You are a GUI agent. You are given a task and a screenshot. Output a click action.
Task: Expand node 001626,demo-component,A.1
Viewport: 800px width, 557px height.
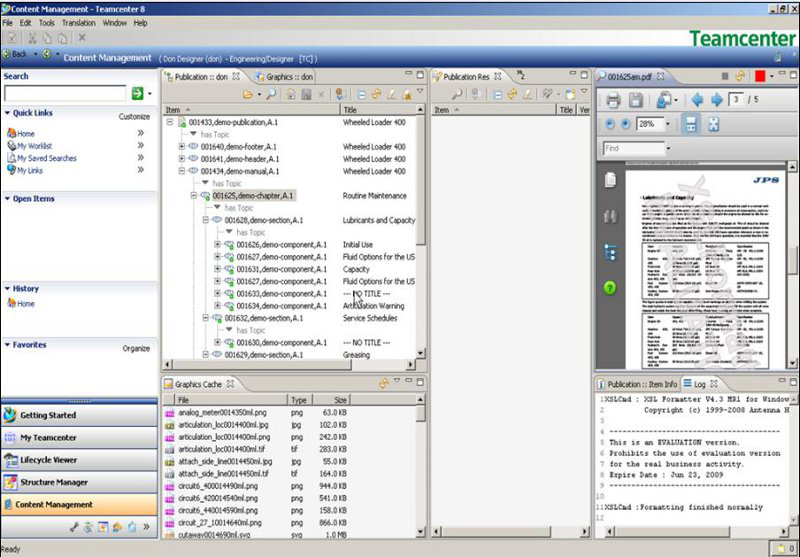click(217, 245)
